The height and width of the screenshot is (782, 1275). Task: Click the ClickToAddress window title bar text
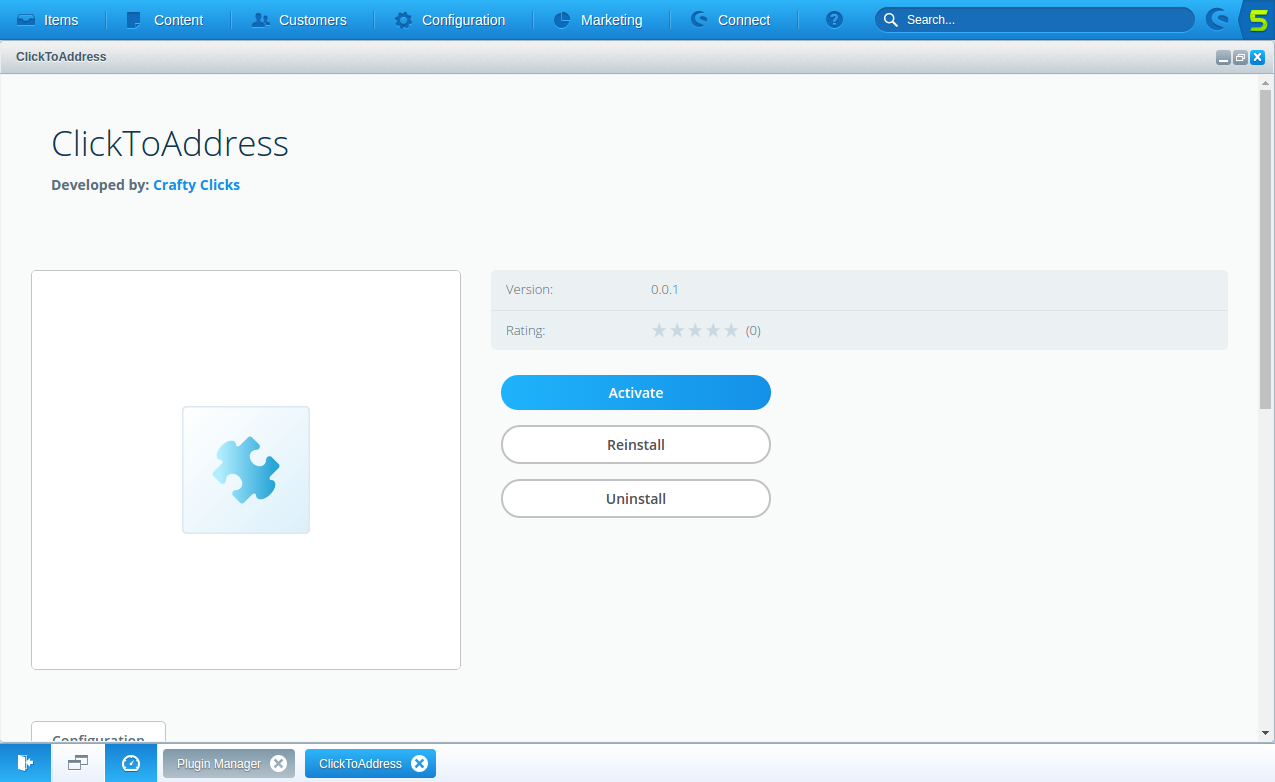(61, 57)
